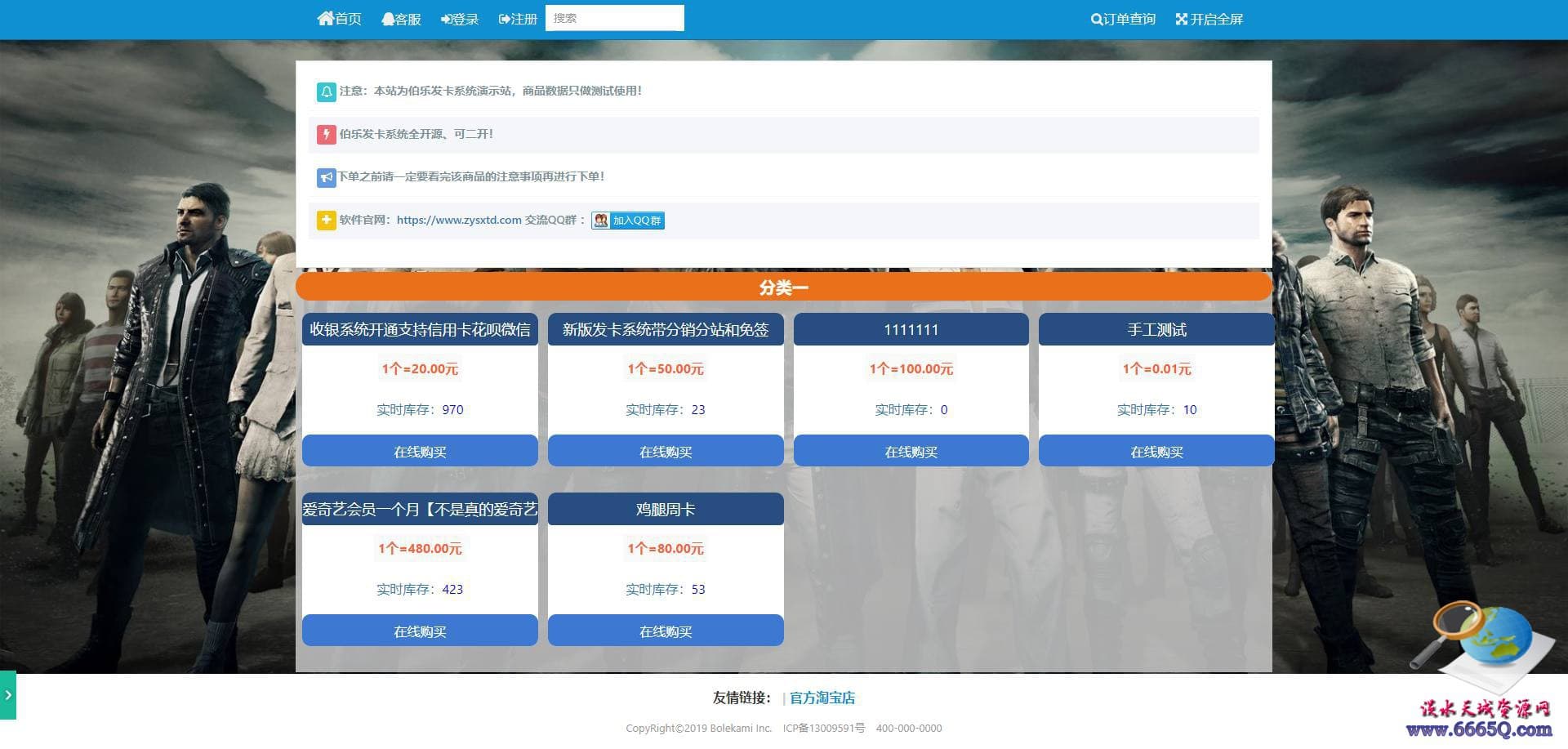
Task: Buy 收银系统 item at 20.00元 online
Action: pos(420,451)
